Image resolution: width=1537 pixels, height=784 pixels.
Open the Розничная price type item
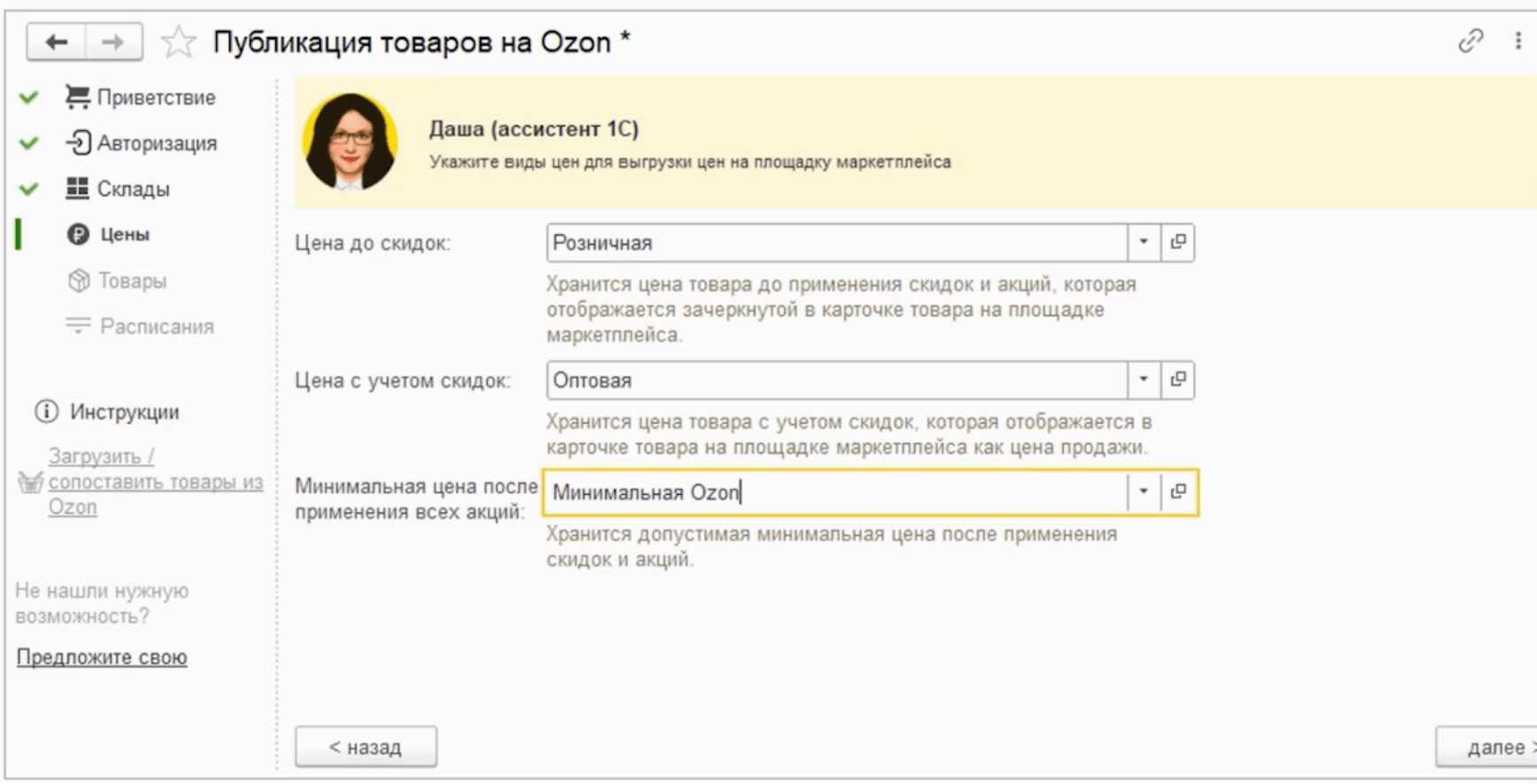pyautogui.click(x=1178, y=242)
